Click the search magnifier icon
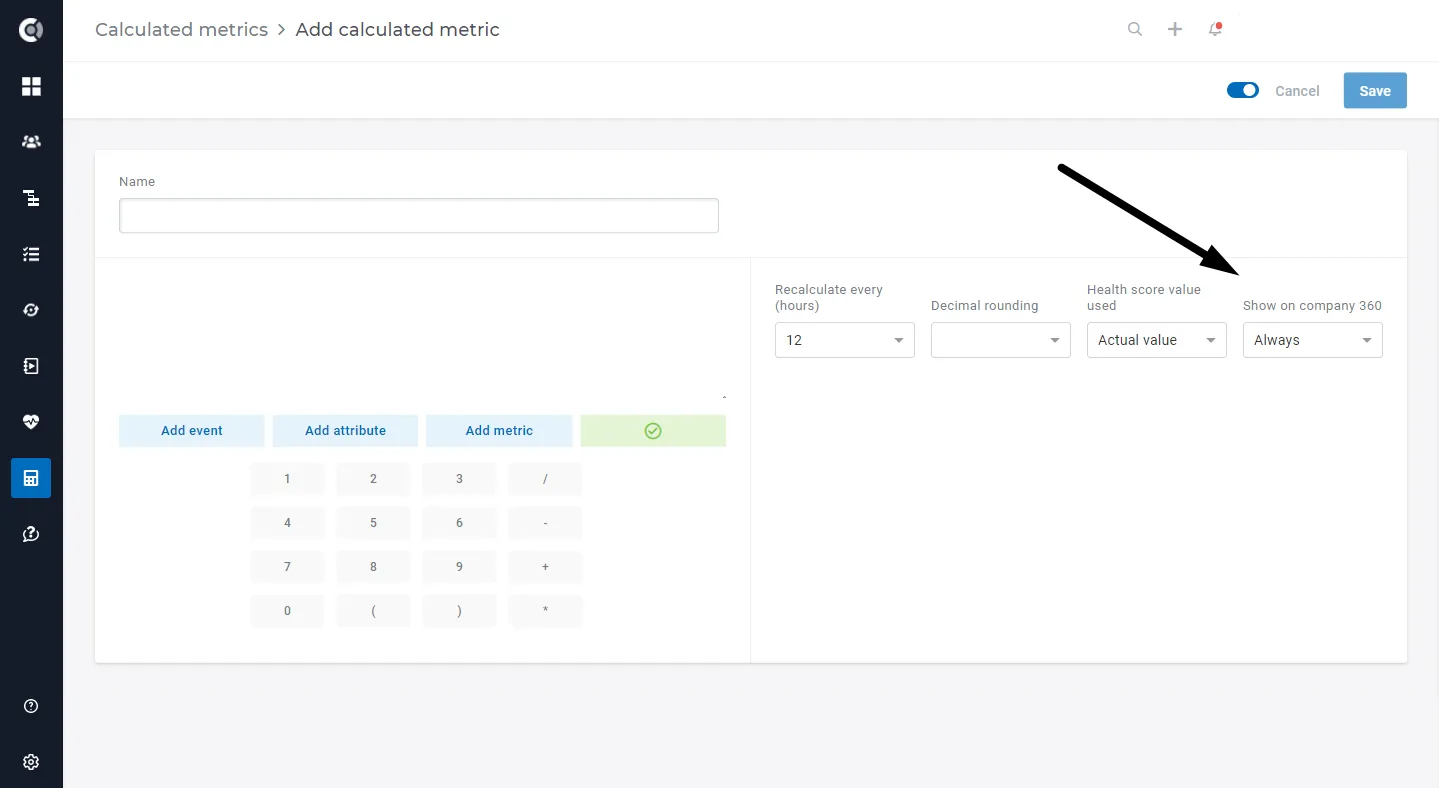Screen dimensions: 1439x788 click(x=1135, y=29)
